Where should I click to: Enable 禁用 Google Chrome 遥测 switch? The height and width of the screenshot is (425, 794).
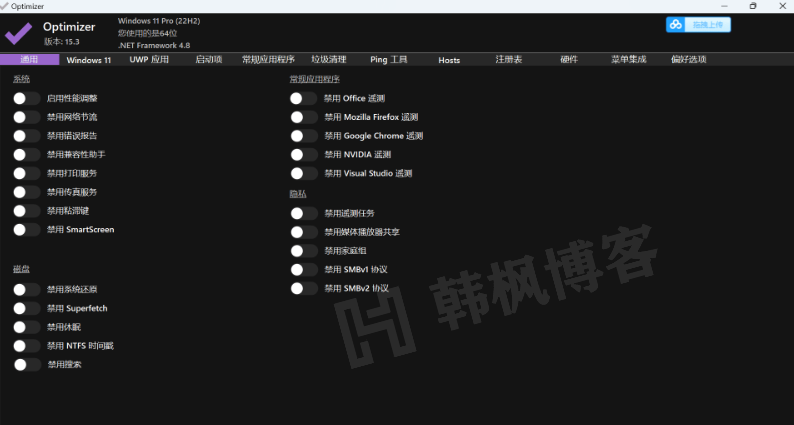coord(304,136)
